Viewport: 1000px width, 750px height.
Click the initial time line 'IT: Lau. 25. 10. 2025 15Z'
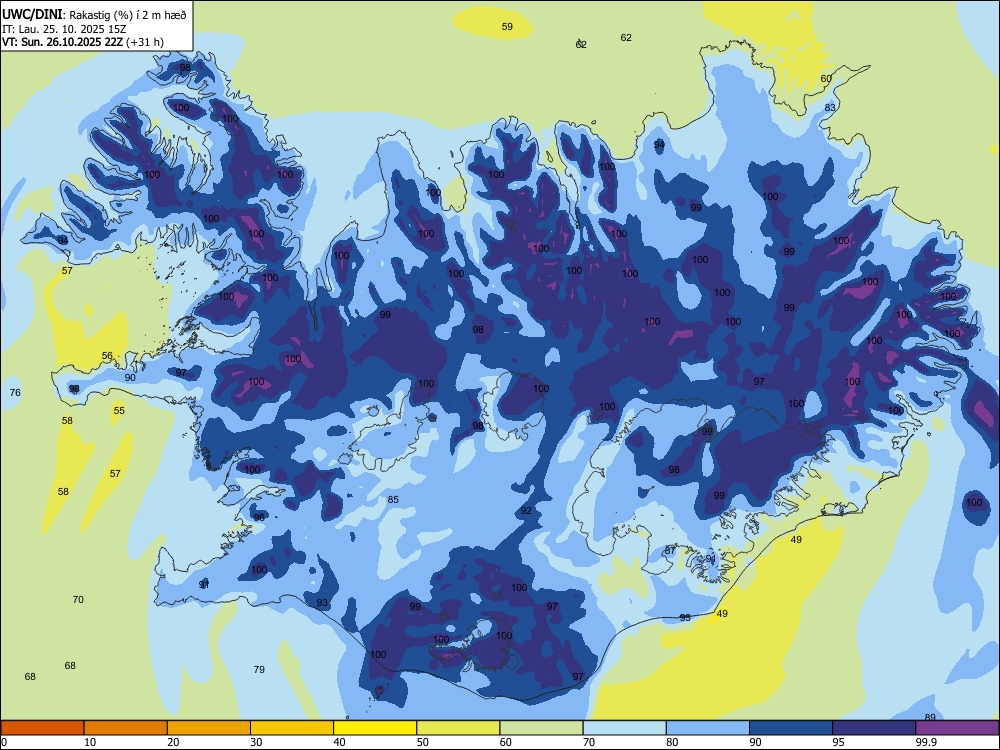click(x=64, y=29)
